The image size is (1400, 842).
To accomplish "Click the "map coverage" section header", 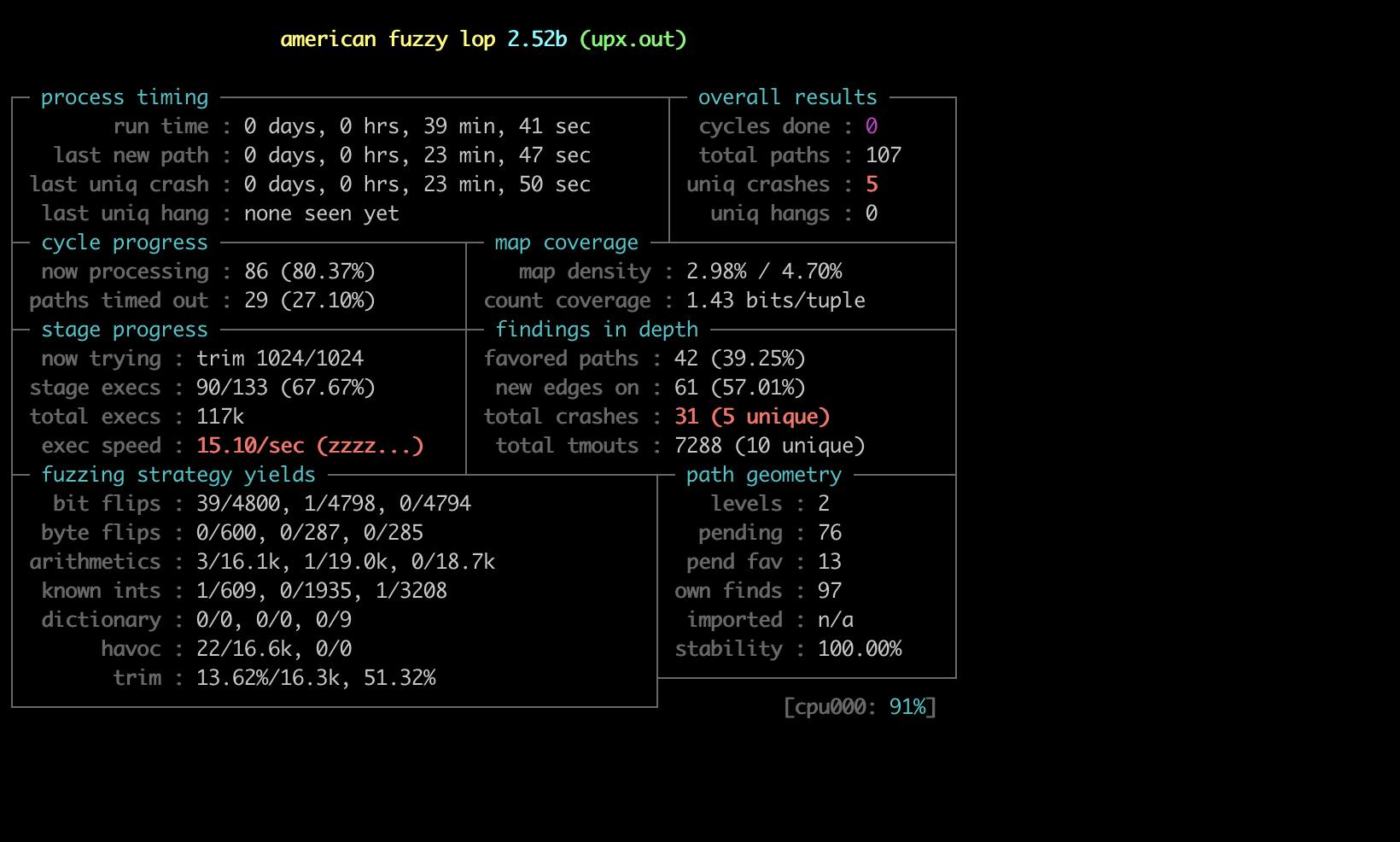I will pos(567,243).
